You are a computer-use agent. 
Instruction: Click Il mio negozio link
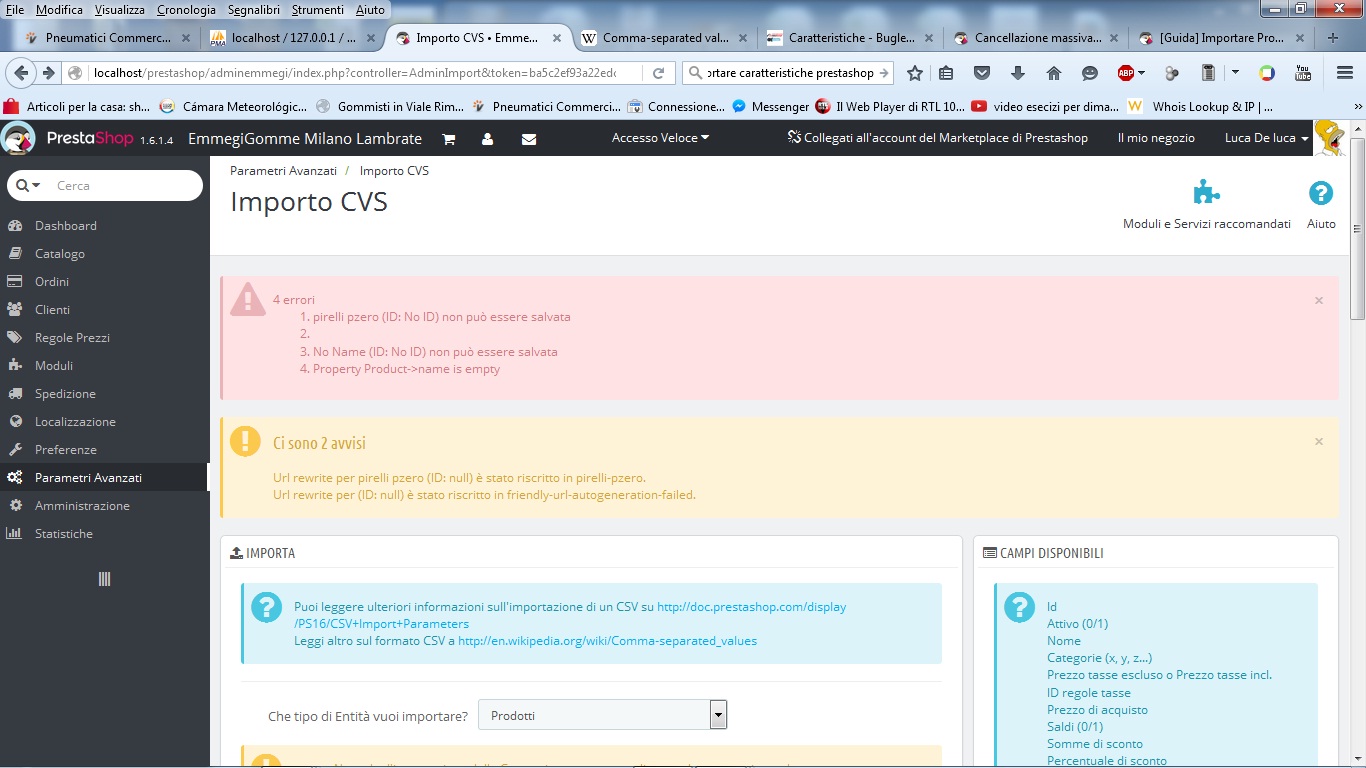point(1156,138)
